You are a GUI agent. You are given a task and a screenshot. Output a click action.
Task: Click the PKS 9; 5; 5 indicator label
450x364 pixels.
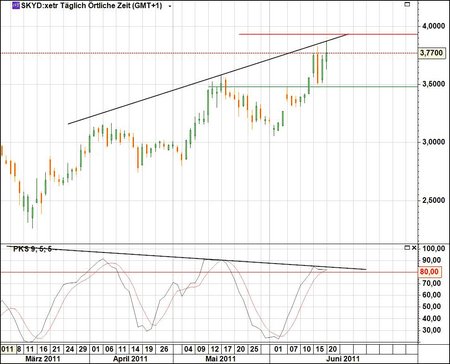(x=32, y=249)
